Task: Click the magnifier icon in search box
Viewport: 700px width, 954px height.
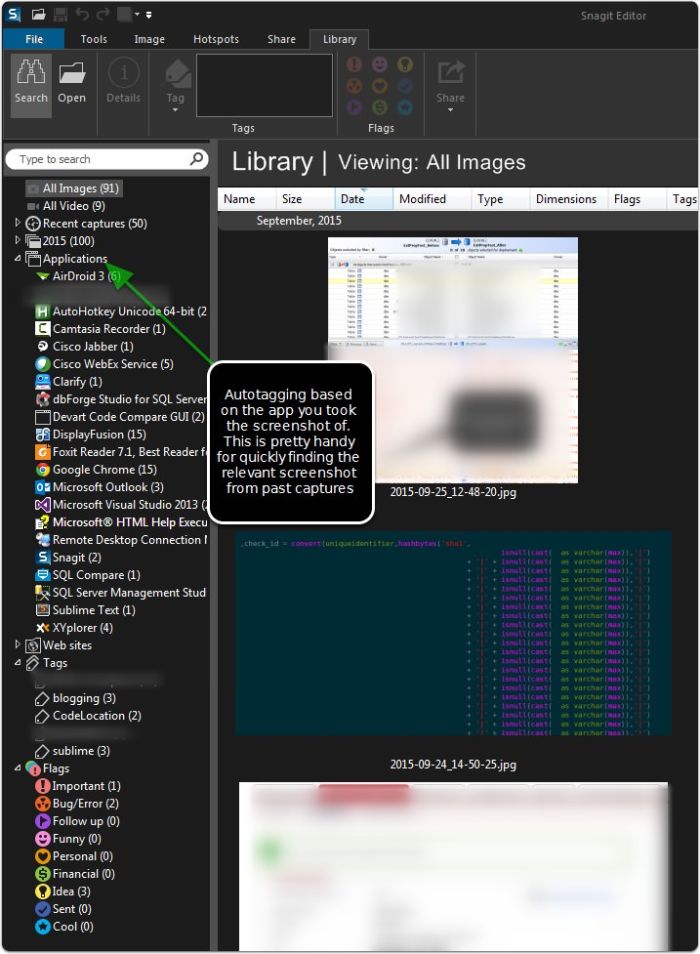Action: (196, 159)
